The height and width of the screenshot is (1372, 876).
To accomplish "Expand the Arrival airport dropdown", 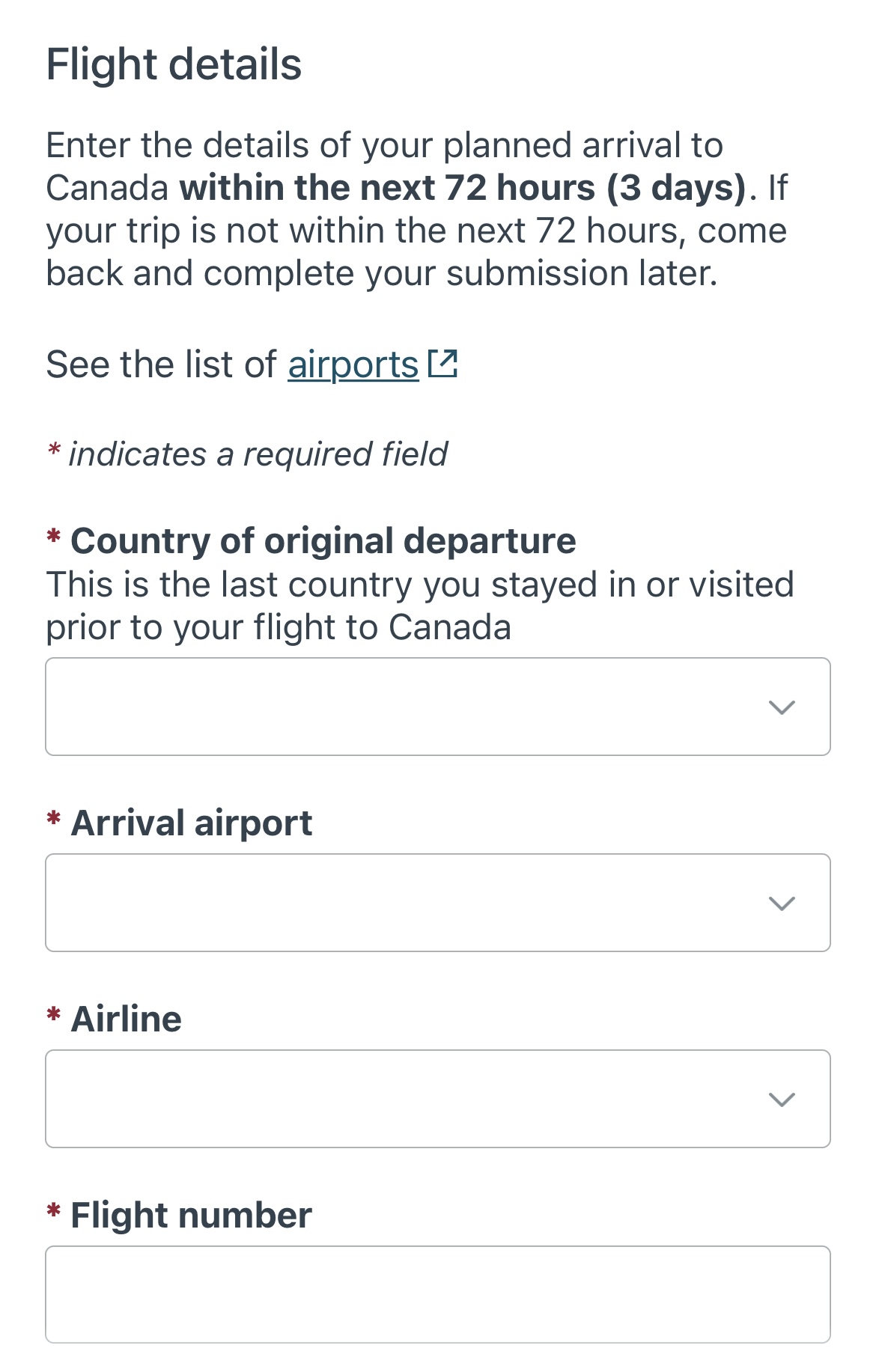I will [x=438, y=903].
